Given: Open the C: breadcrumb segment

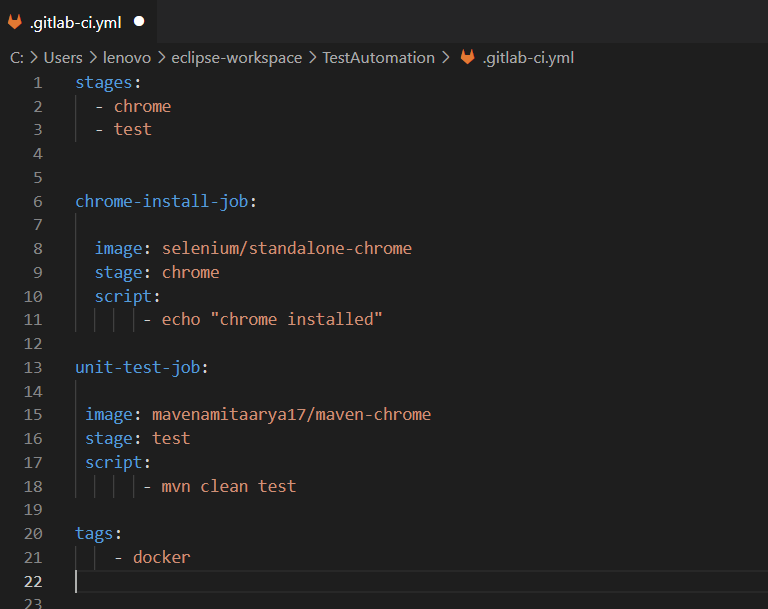Looking at the screenshot, I should pyautogui.click(x=17, y=58).
